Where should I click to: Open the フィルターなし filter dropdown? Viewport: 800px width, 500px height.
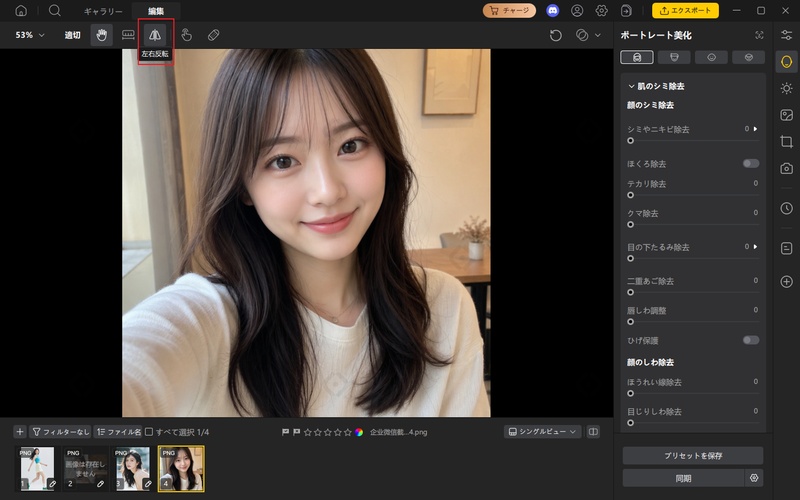click(x=60, y=432)
